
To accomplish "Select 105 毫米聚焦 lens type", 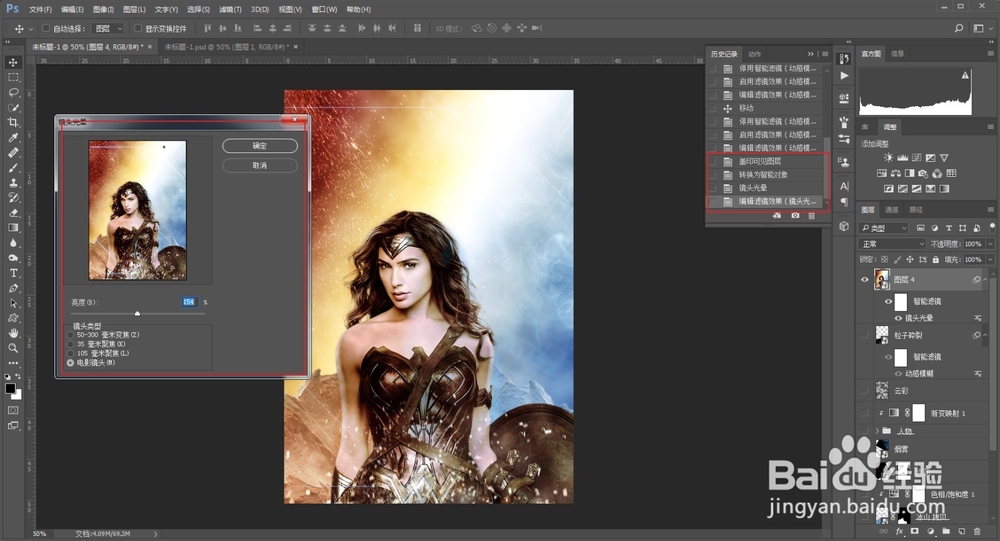I will 71,353.
